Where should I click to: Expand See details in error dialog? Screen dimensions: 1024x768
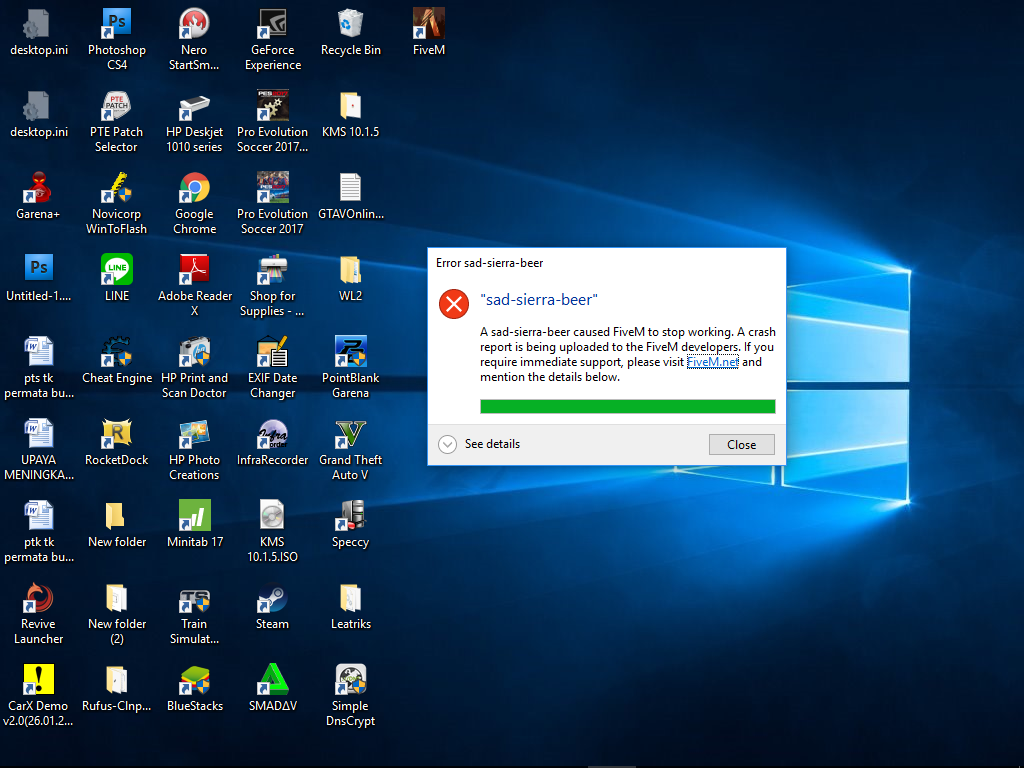(x=479, y=444)
